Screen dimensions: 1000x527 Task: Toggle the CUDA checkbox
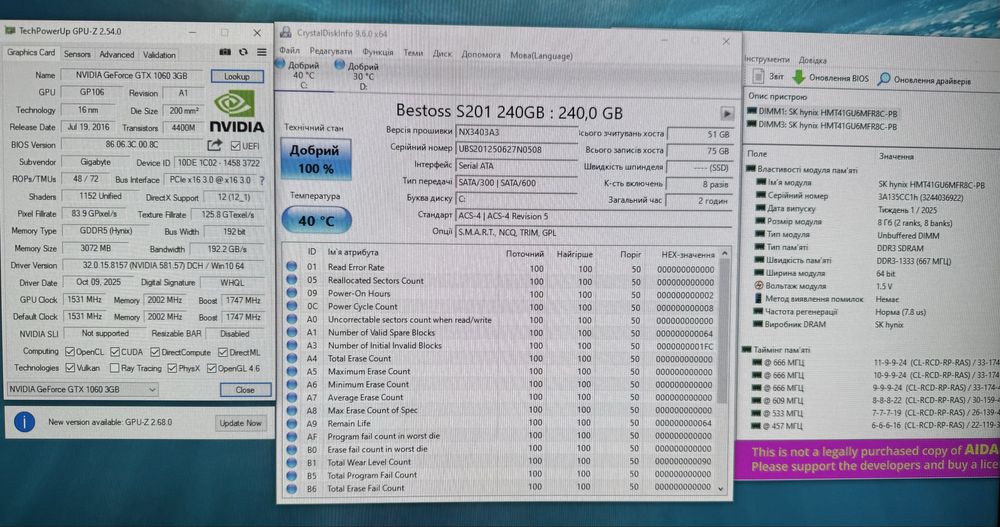[x=115, y=352]
